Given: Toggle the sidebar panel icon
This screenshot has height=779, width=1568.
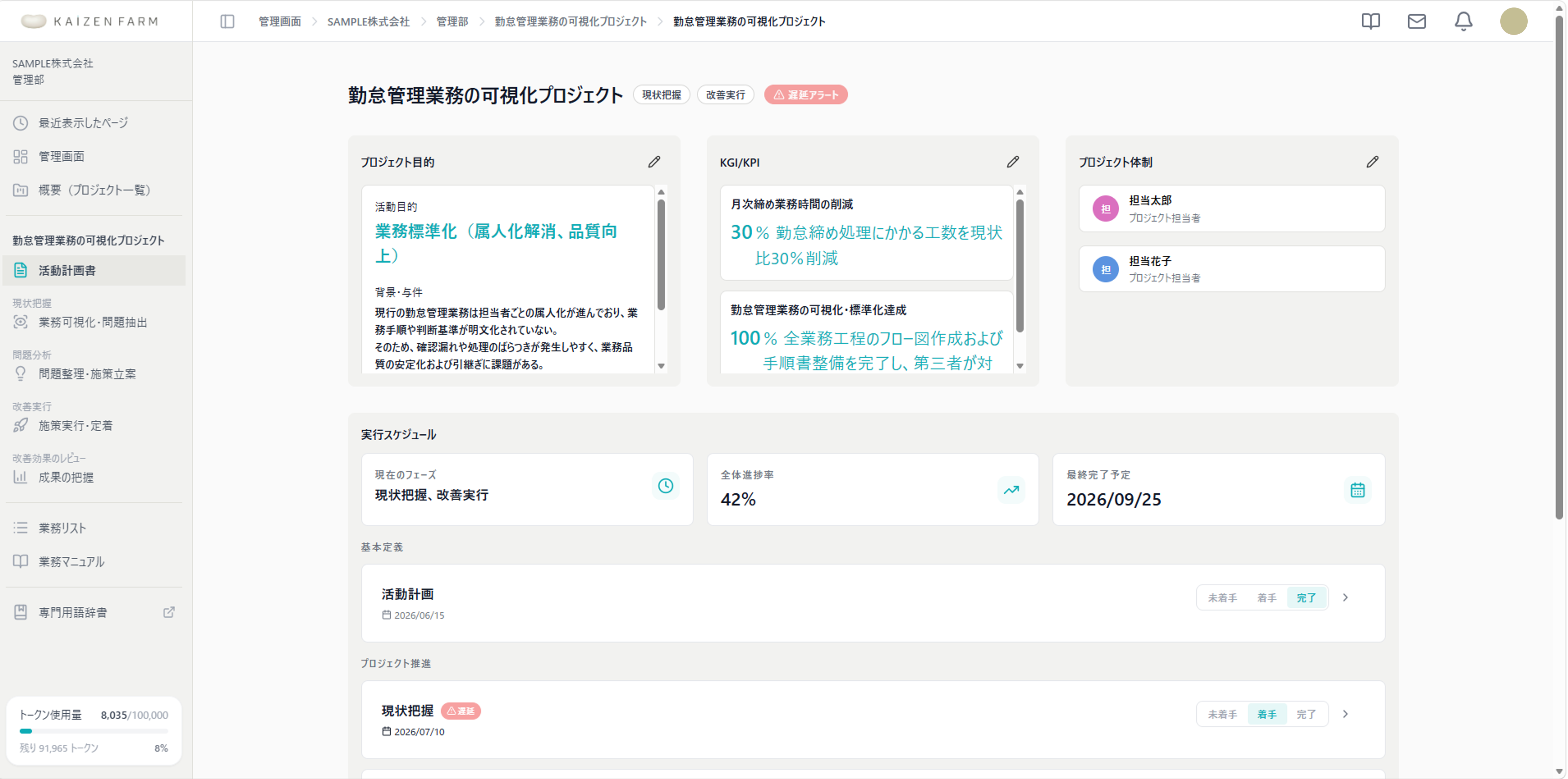Looking at the screenshot, I should click(227, 21).
